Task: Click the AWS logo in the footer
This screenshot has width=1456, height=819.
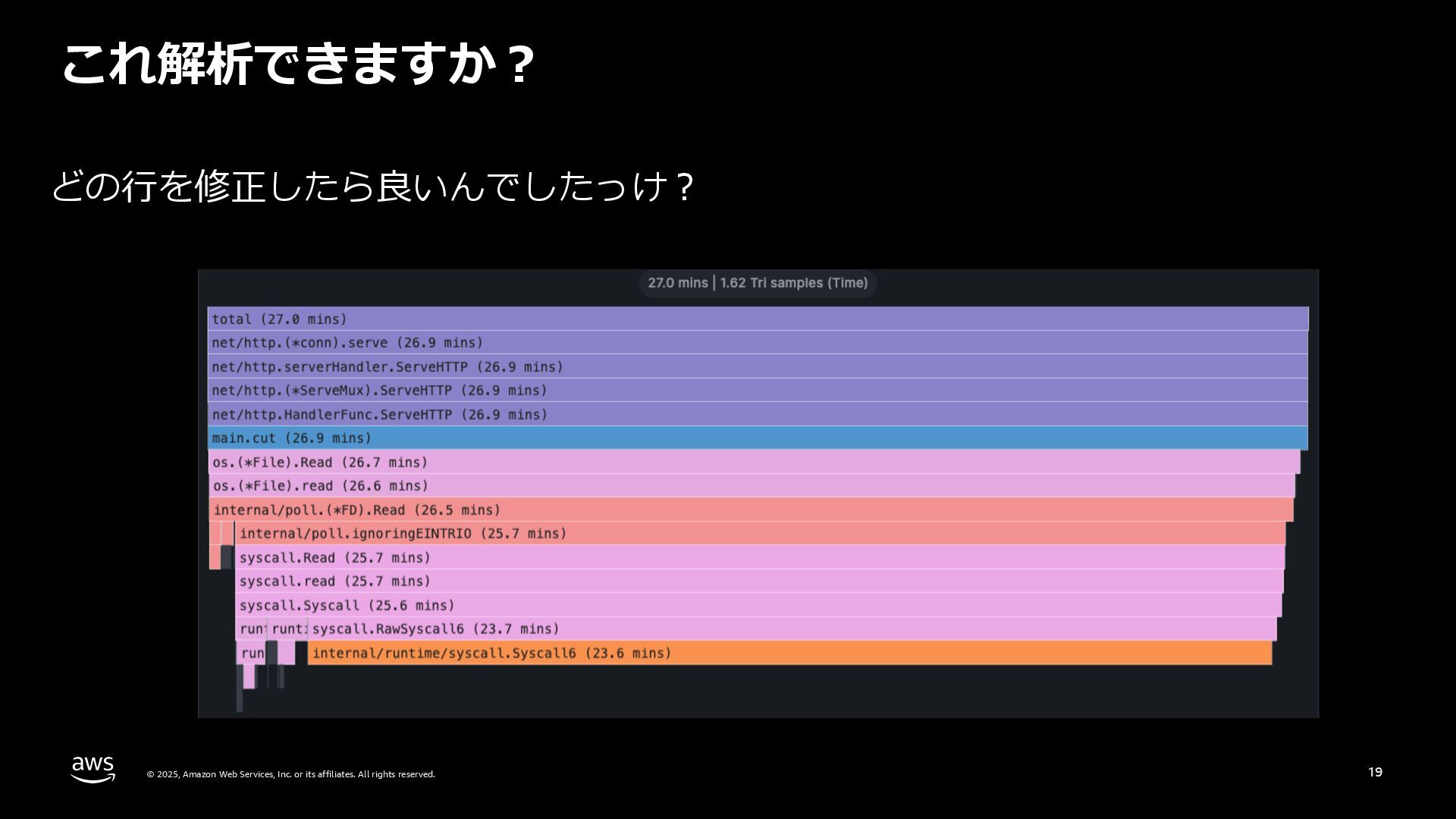Action: pos(93,769)
